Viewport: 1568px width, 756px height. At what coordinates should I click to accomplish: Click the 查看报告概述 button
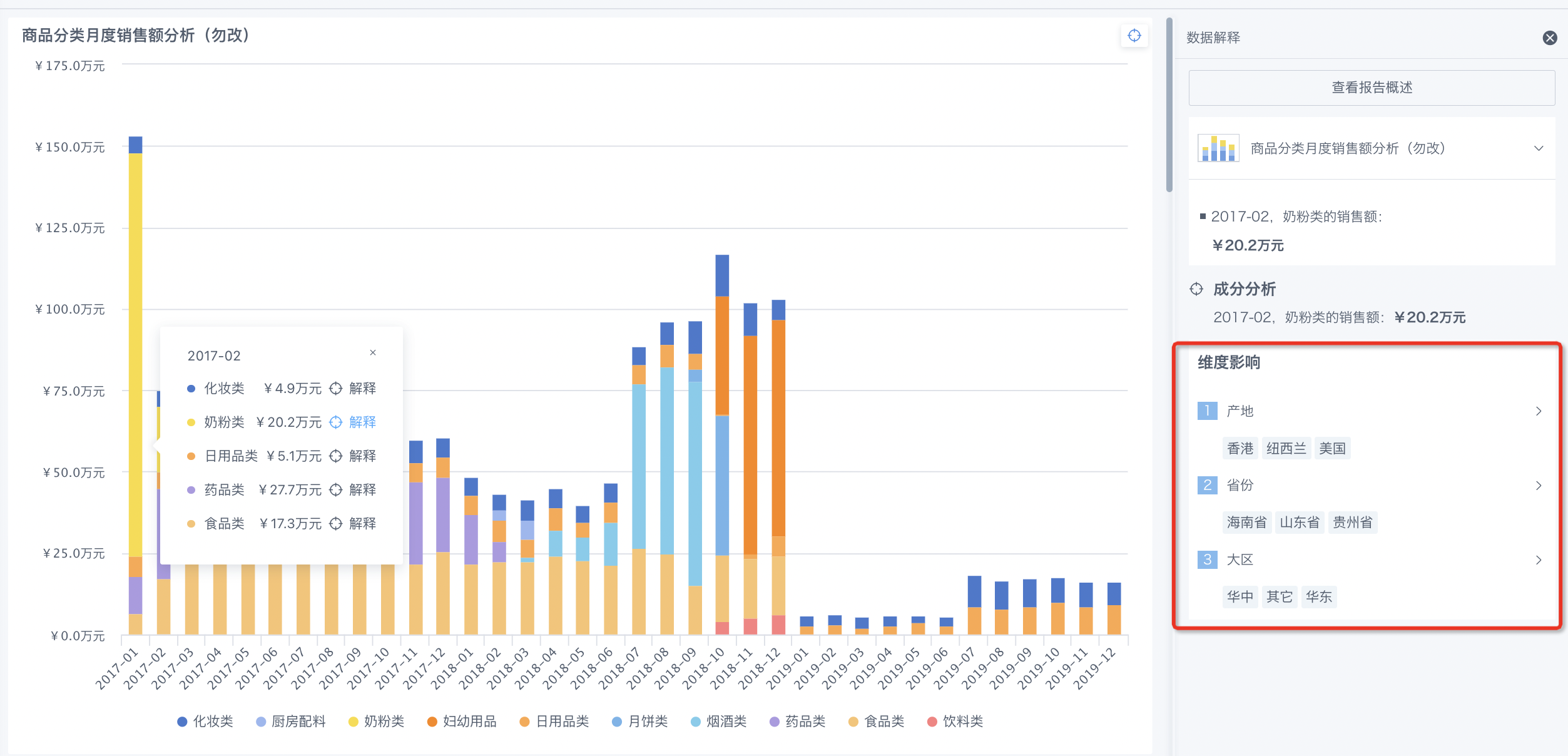point(1372,88)
